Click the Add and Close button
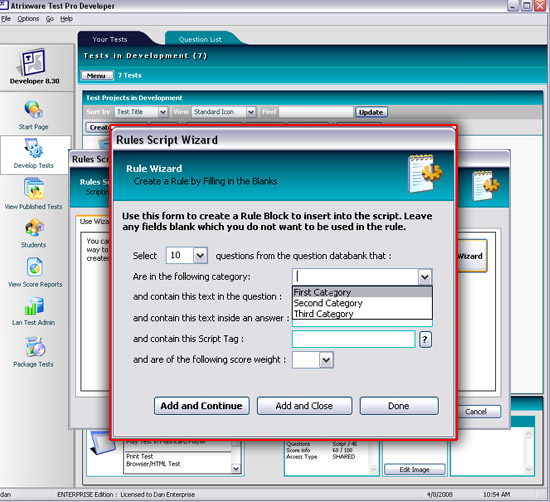This screenshot has height=502, width=550. (x=304, y=406)
